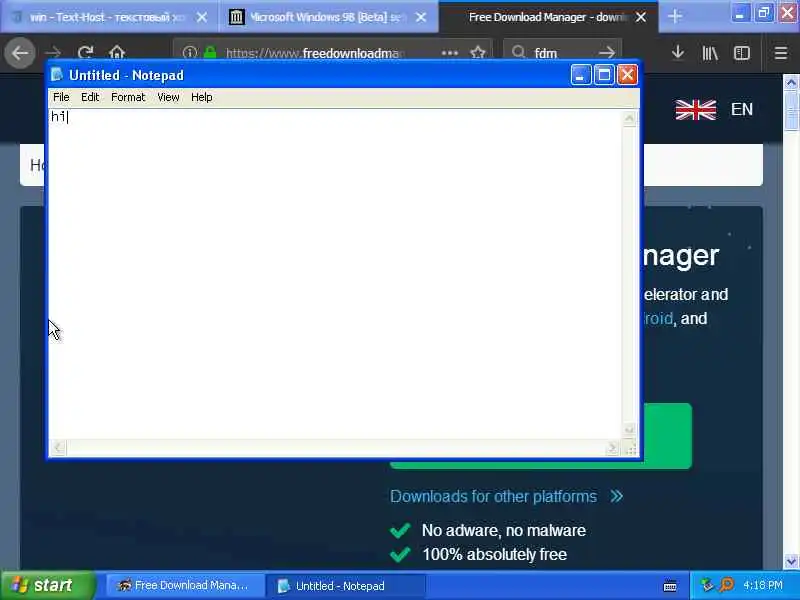800x600 pixels.
Task: Minimize the Notepad window
Action: [580, 75]
